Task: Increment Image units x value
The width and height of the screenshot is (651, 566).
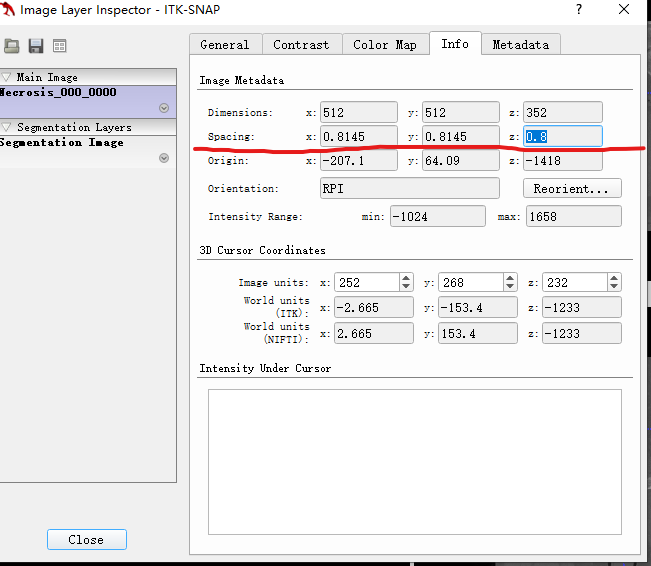Action: pos(406,278)
